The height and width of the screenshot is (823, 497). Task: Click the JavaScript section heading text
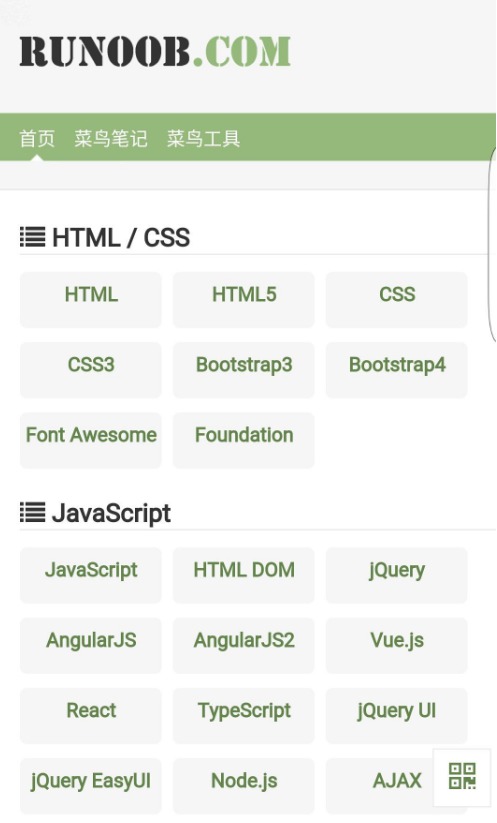111,513
